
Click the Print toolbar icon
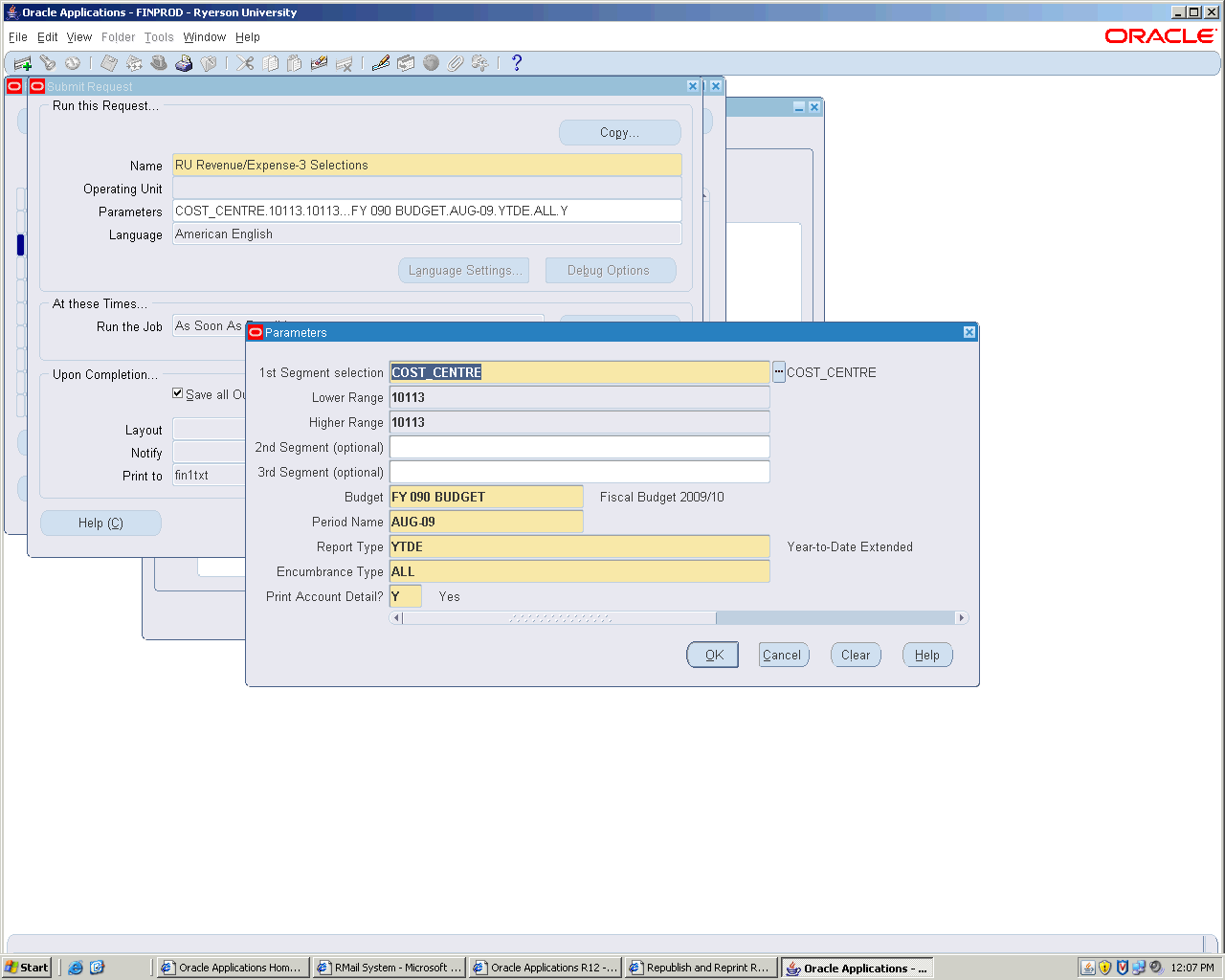(184, 63)
